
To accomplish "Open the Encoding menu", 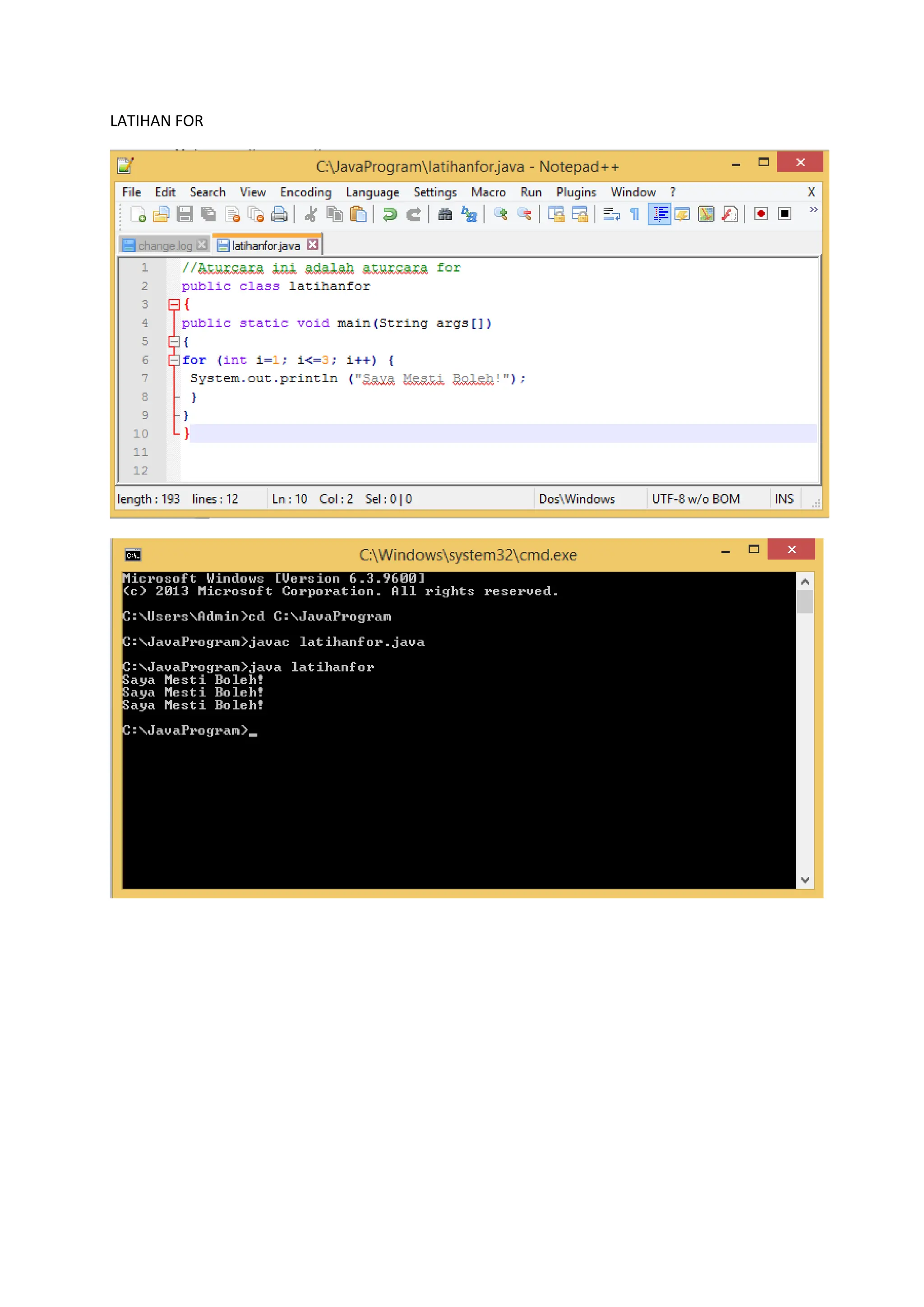I will click(305, 192).
